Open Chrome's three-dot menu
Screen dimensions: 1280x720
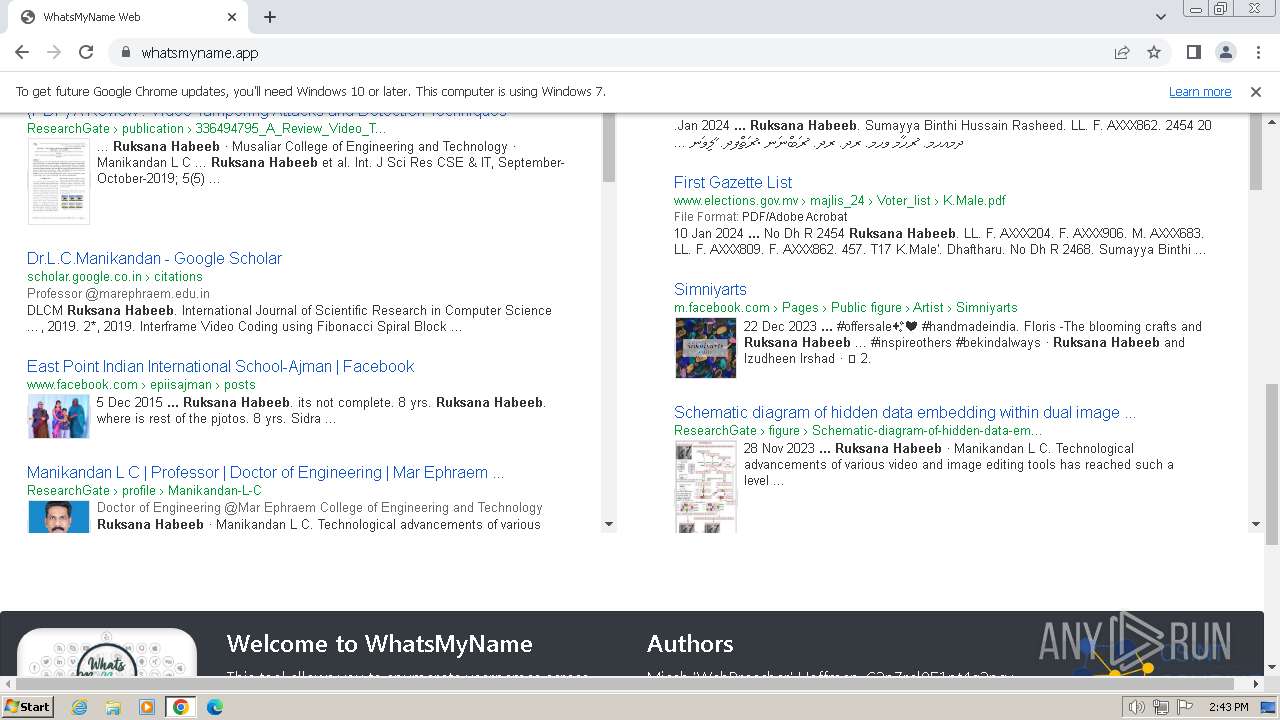pos(1258,52)
